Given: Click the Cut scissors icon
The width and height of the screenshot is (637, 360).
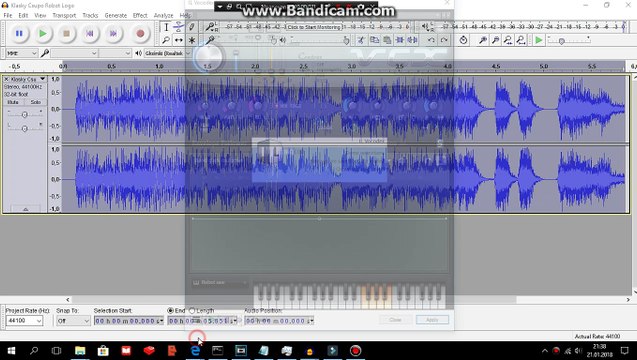Looking at the screenshot, I should point(361,40).
